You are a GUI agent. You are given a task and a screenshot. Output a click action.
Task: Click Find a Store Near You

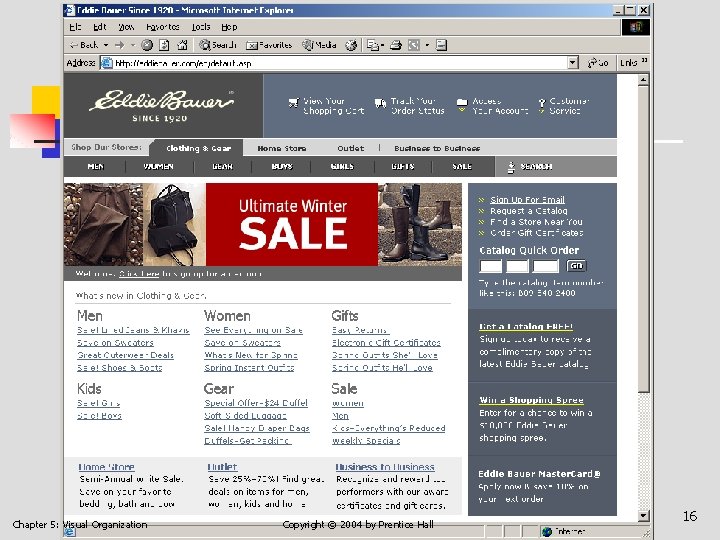[x=536, y=222]
